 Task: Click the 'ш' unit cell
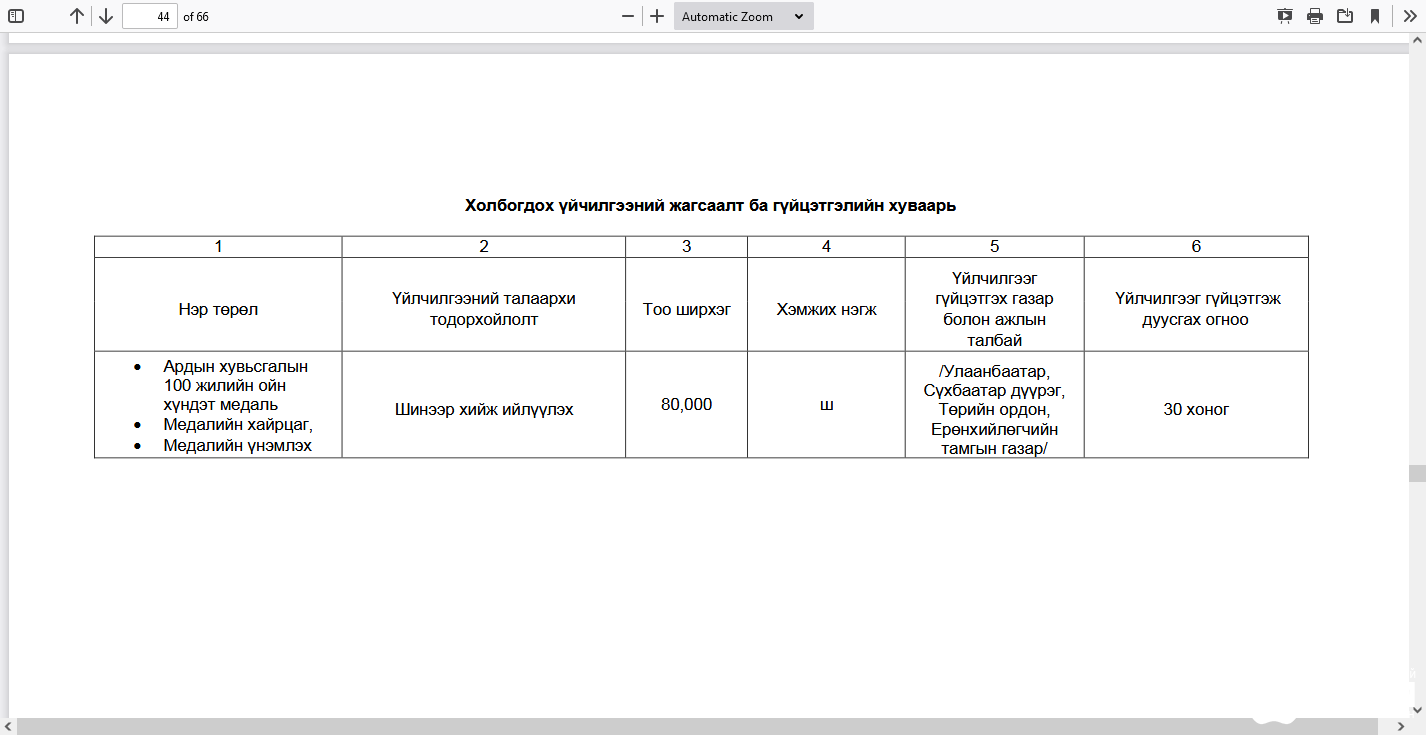pyautogui.click(x=826, y=405)
